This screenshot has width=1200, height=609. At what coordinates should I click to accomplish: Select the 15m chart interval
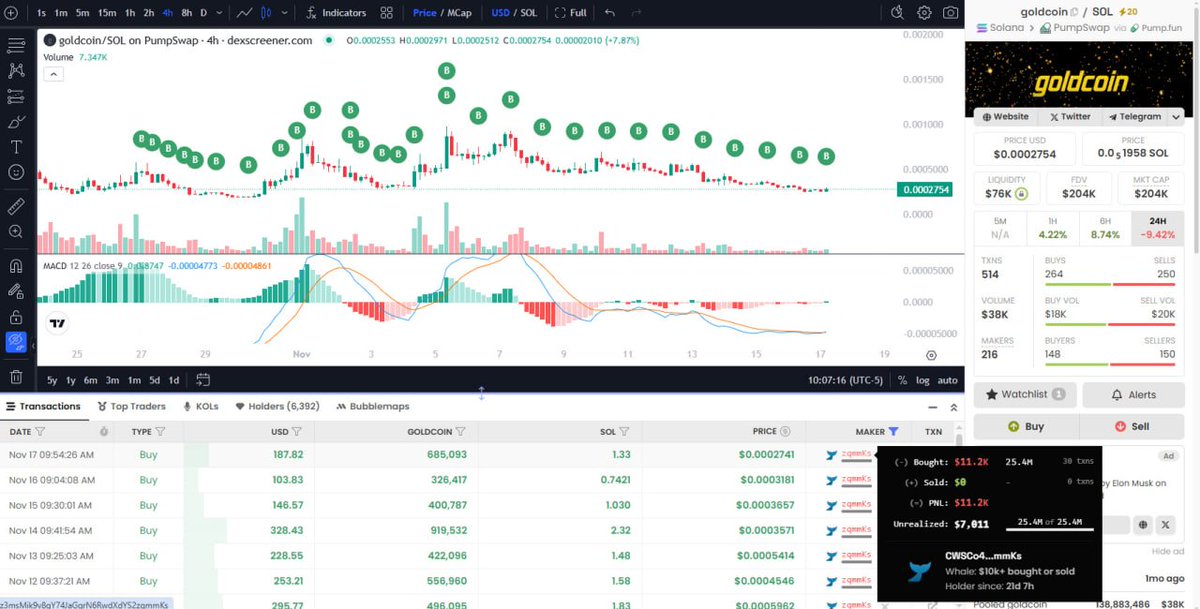coord(107,13)
